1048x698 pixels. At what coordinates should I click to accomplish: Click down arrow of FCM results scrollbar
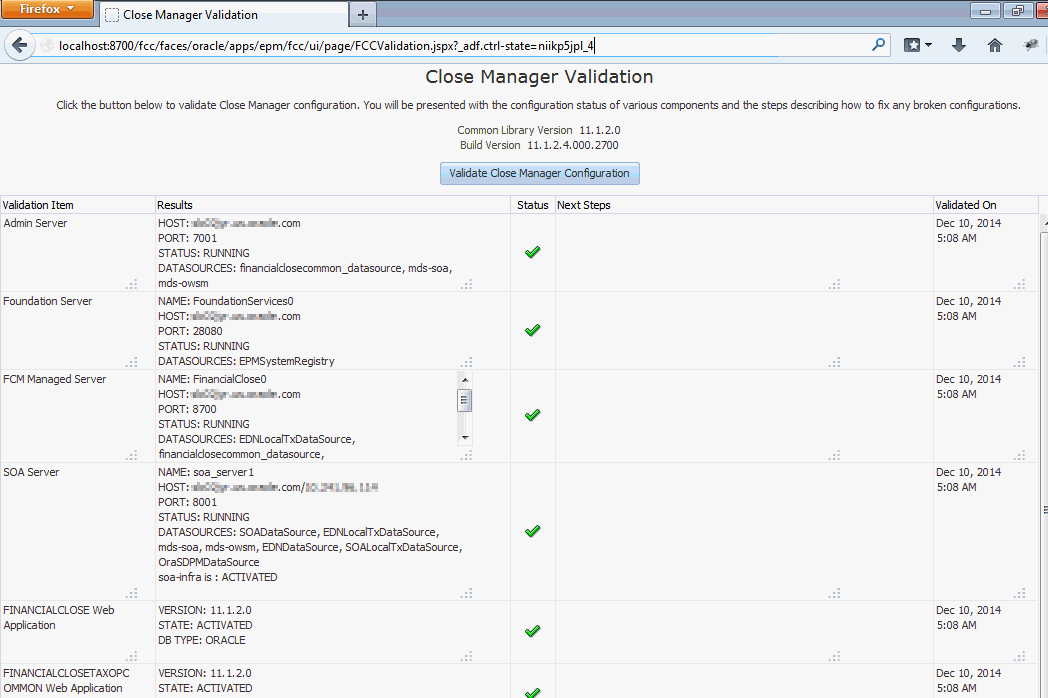(x=465, y=438)
